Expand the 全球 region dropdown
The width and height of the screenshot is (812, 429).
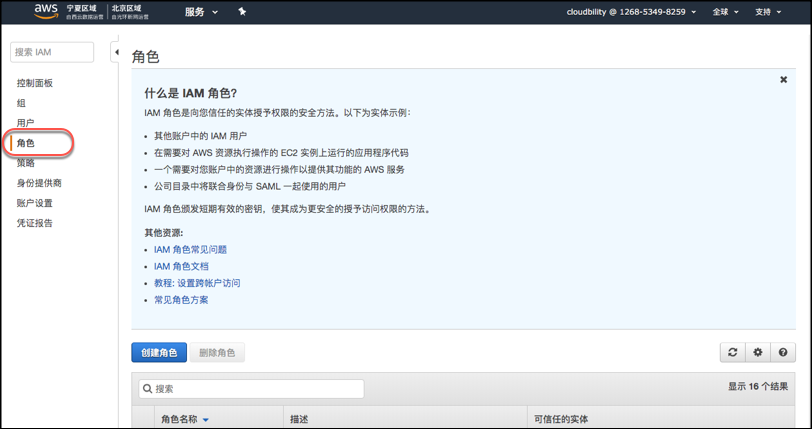(725, 12)
